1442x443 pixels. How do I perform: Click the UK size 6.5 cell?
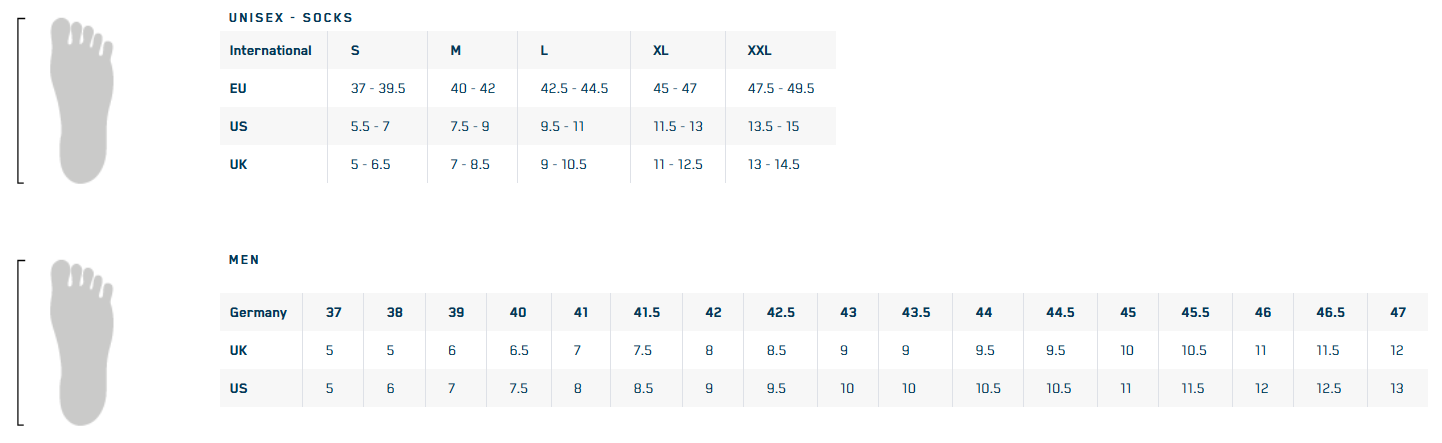pos(518,350)
